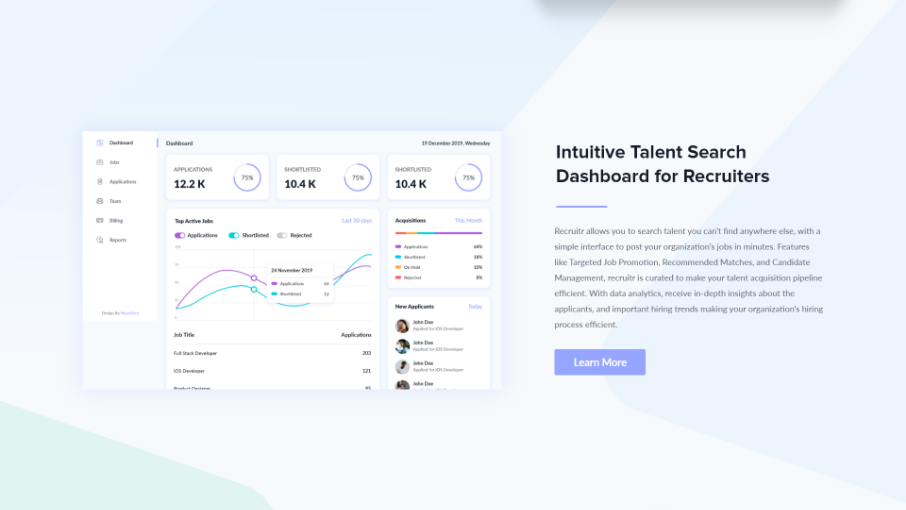Click Today in New Applicants card
906x510 pixels.
(x=475, y=307)
